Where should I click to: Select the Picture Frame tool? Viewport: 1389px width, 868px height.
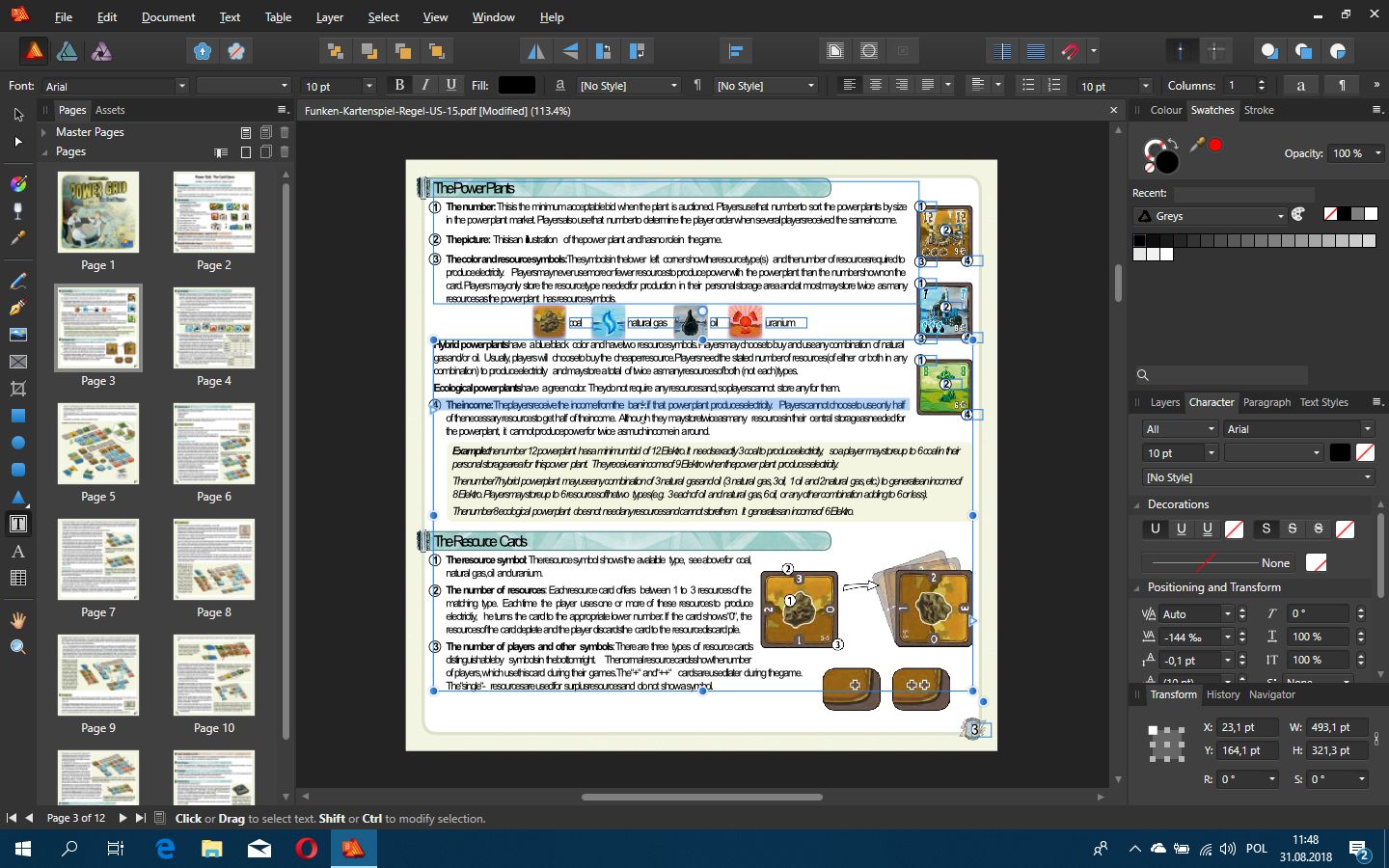coord(18,362)
